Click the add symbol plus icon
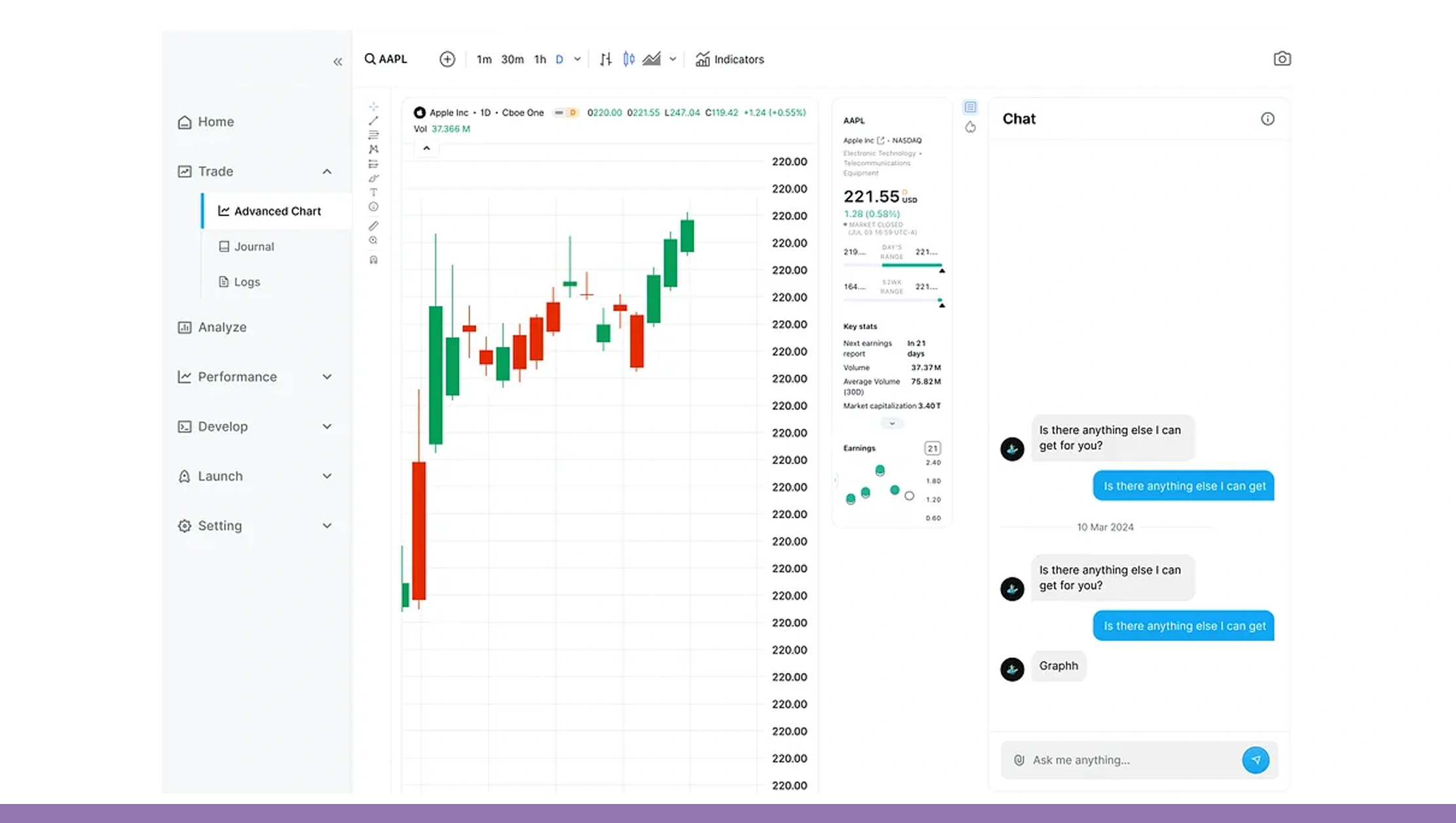Screen dimensions: 1456x823 pos(447,59)
